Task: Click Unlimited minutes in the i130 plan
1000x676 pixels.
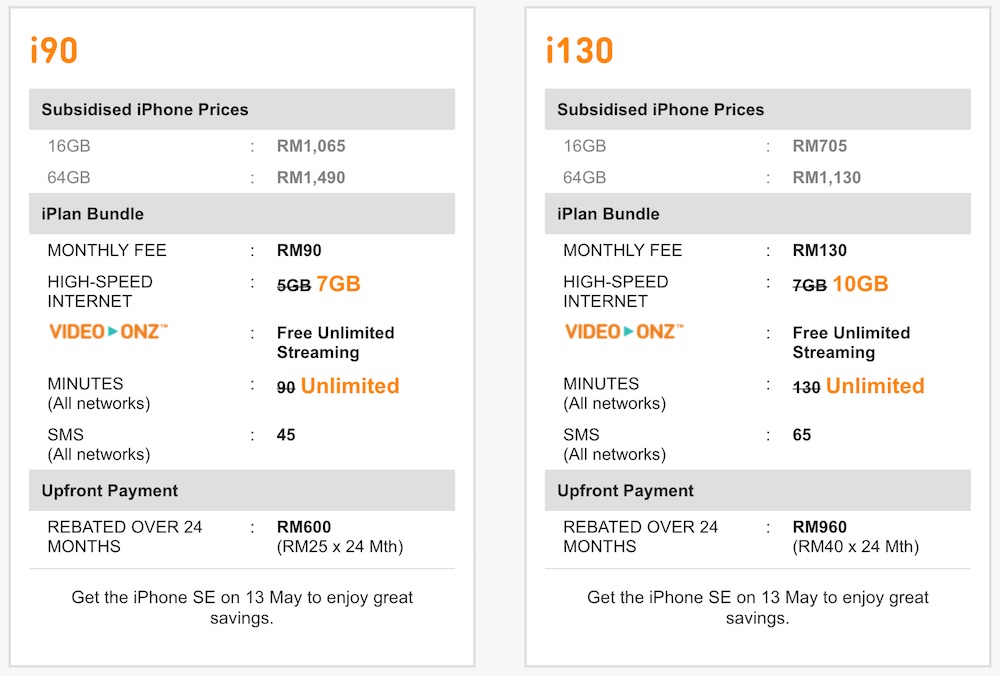Action: click(x=875, y=386)
